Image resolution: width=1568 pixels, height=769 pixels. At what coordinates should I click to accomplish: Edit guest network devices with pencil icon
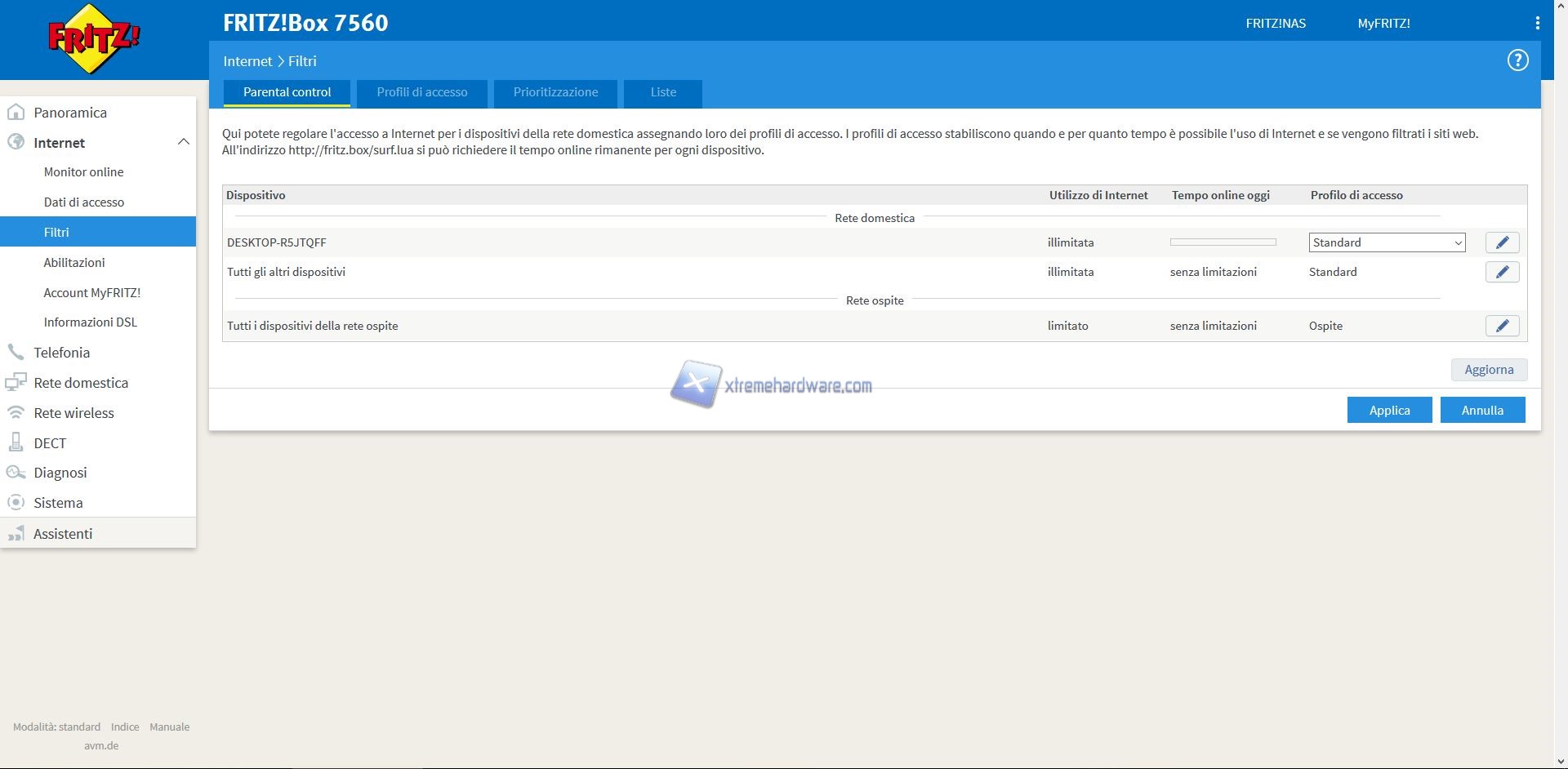coord(1502,326)
